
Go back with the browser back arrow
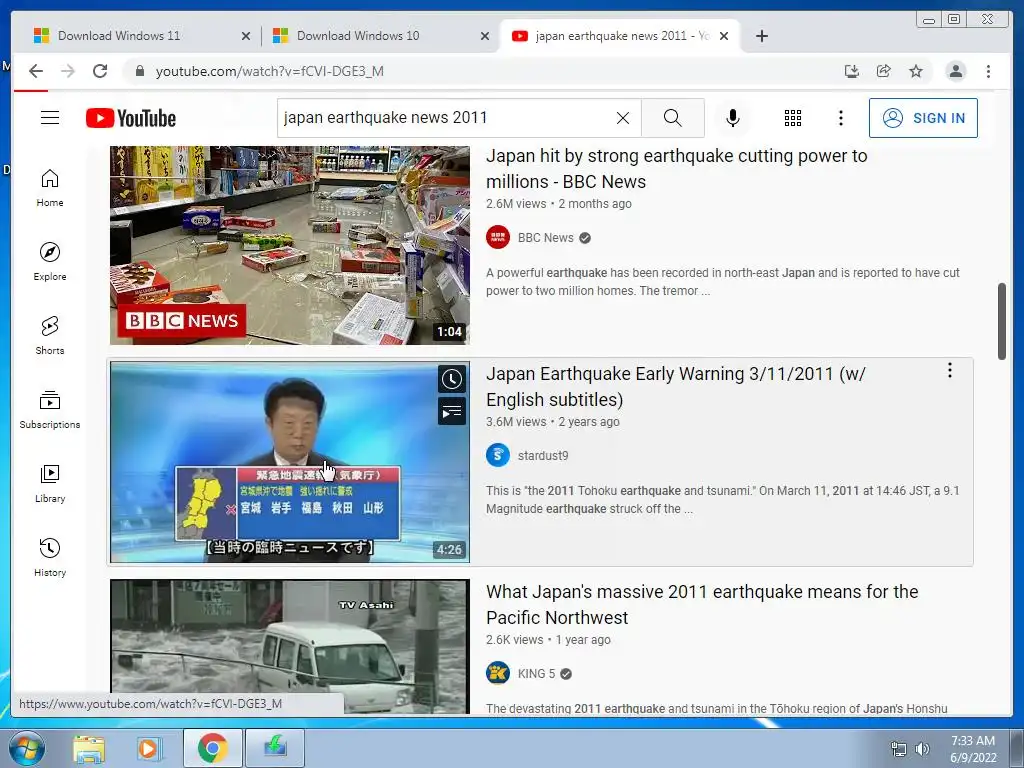(36, 71)
